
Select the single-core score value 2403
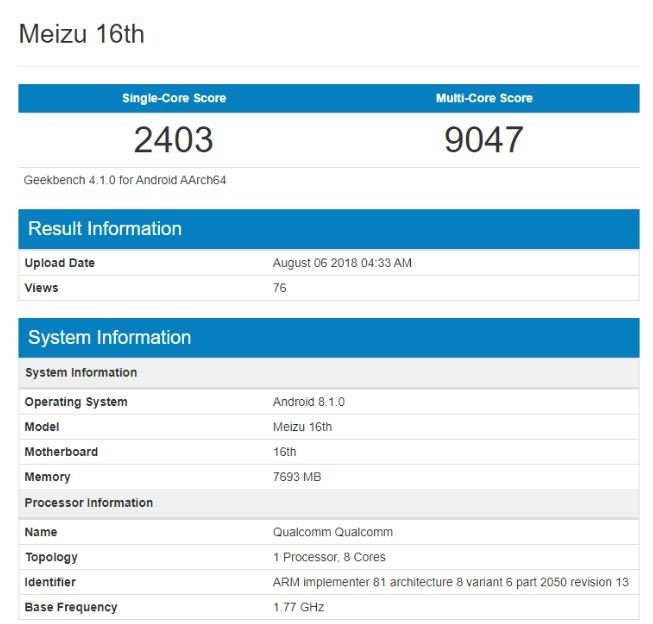coord(174,140)
